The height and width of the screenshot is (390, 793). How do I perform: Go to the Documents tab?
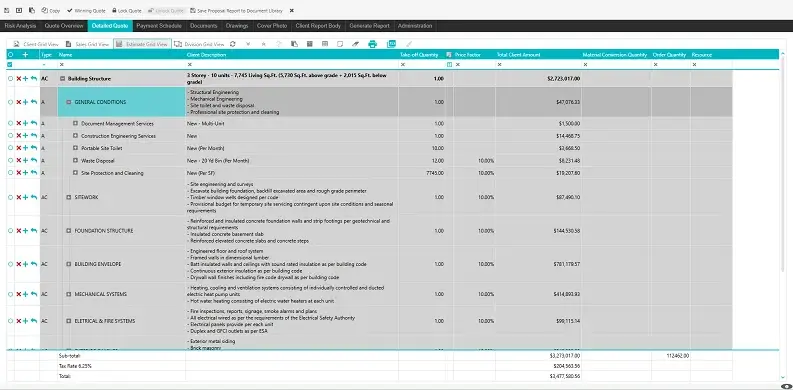[204, 26]
